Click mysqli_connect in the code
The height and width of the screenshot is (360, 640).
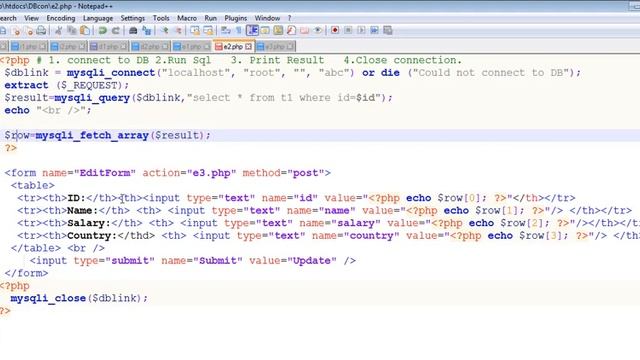point(111,73)
